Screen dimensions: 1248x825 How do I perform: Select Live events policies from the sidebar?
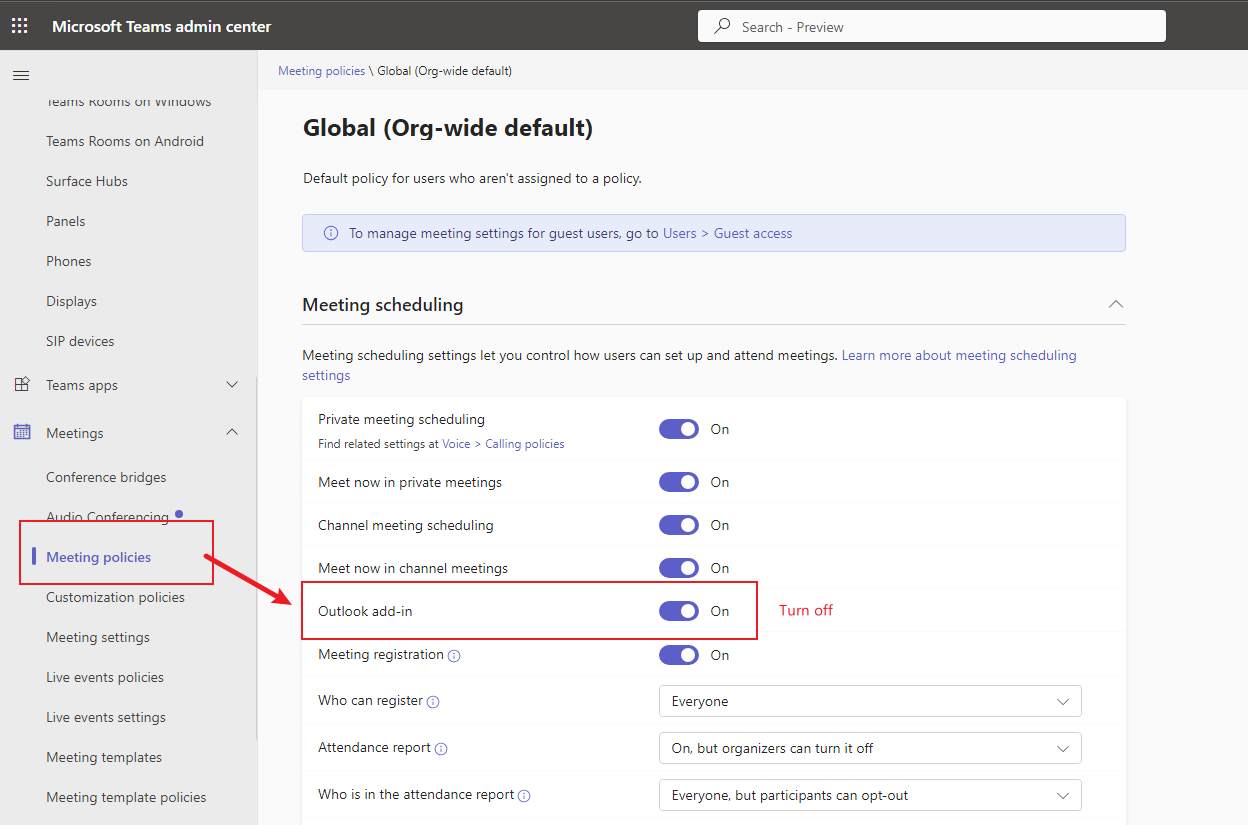point(105,677)
